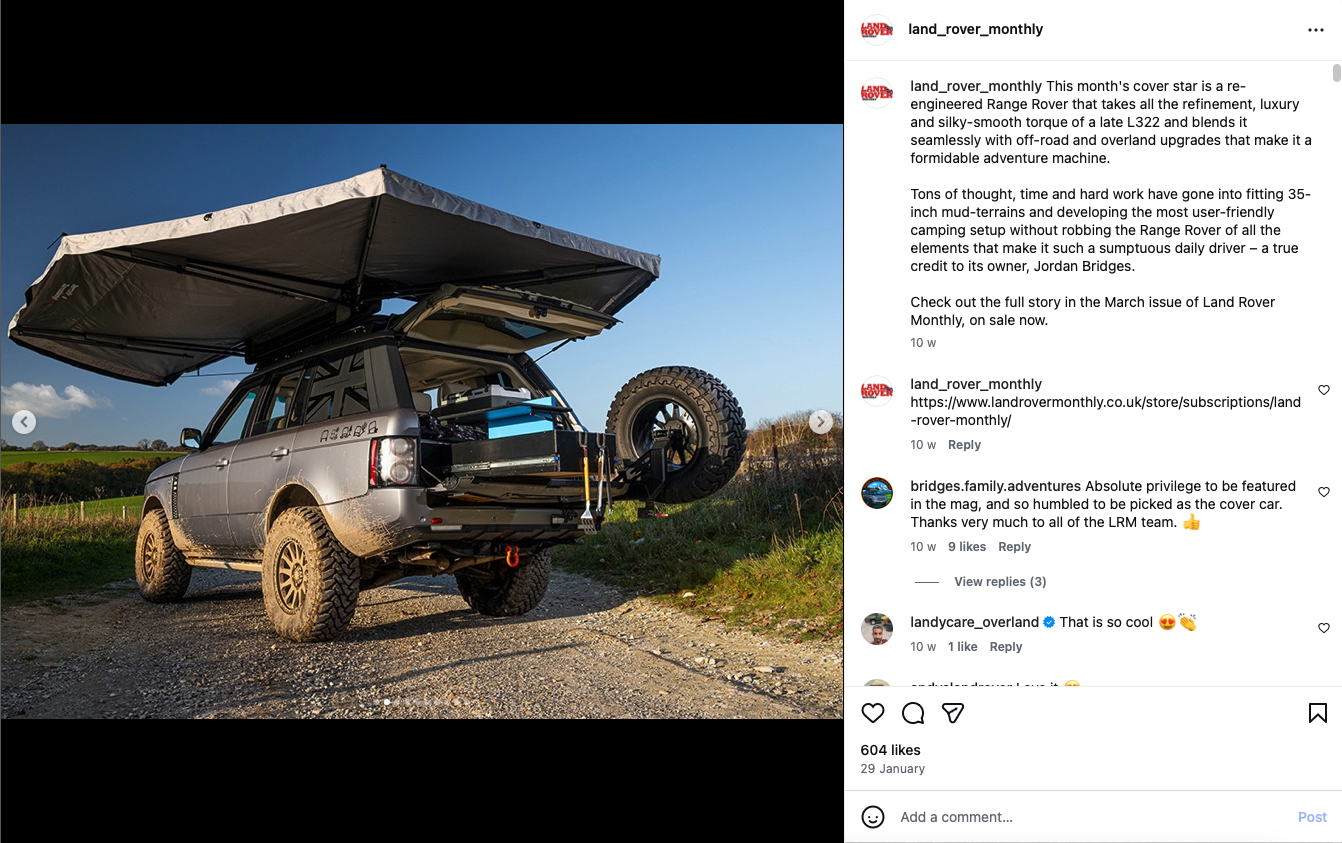
Task: Open the emoji picker smiley icon
Action: click(873, 817)
